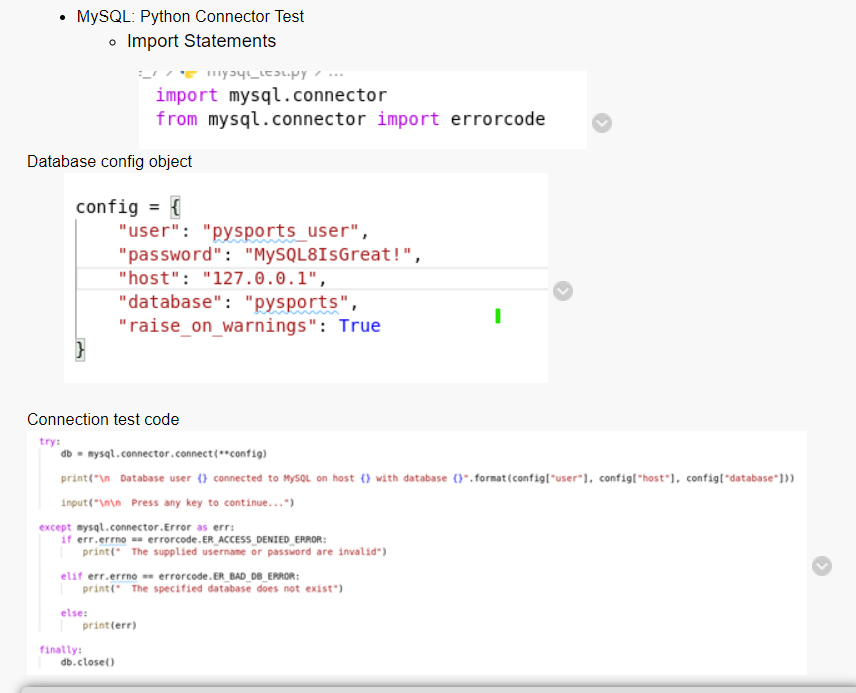Open dropdown beside the connection test code image
856x693 pixels.
pyautogui.click(x=822, y=566)
